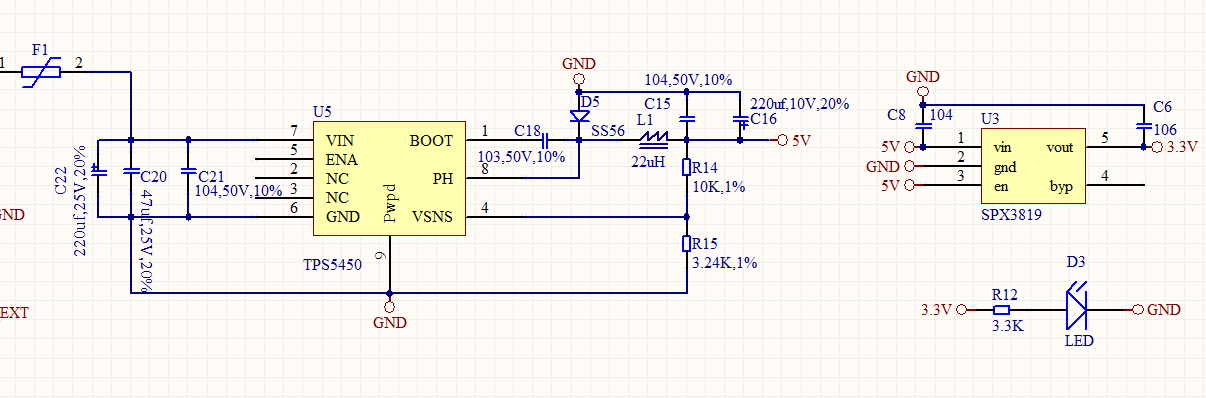Click the 103,50V,10% value of C18
The image size is (1206, 398).
pos(522,158)
